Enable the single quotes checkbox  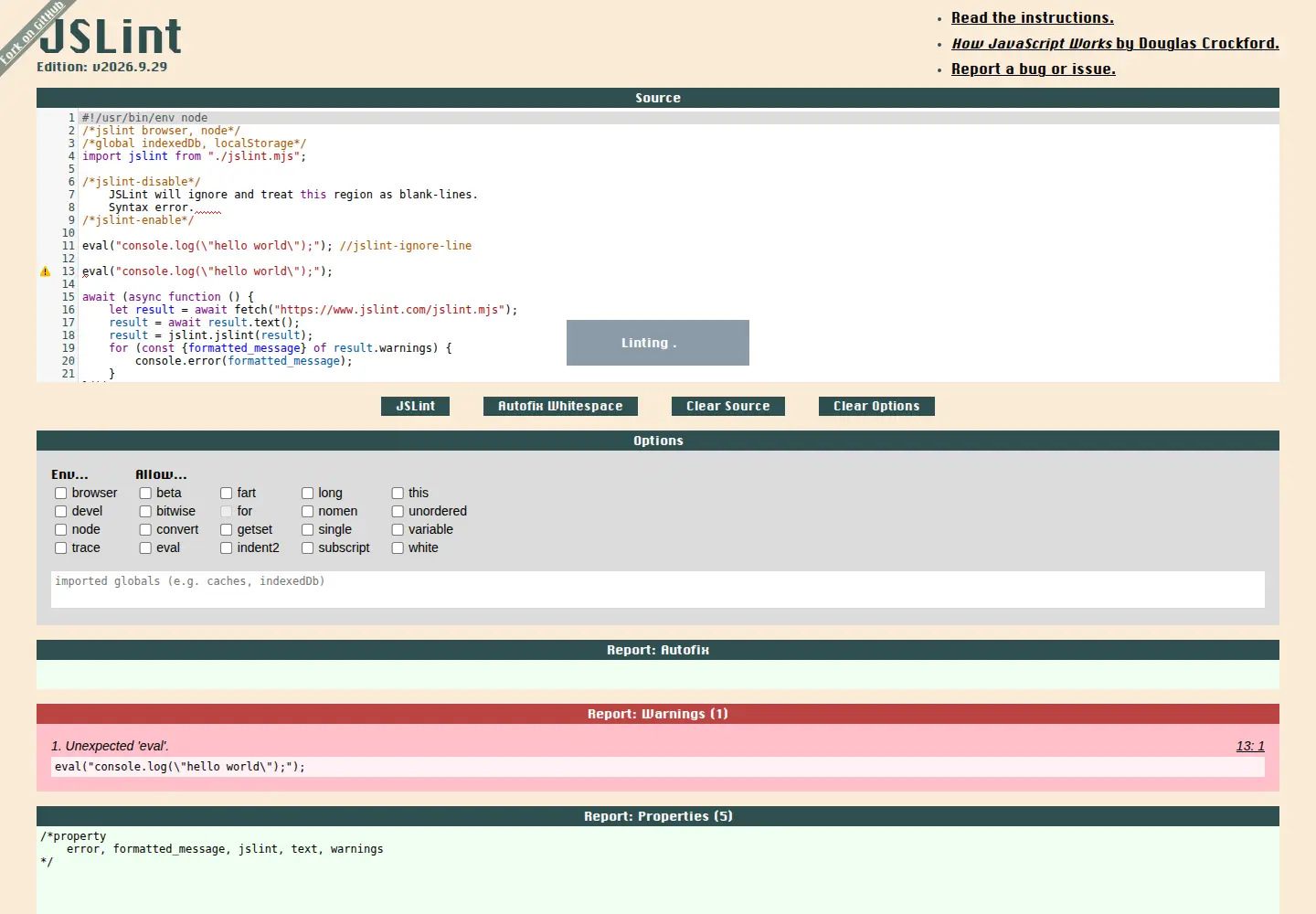[x=308, y=530]
